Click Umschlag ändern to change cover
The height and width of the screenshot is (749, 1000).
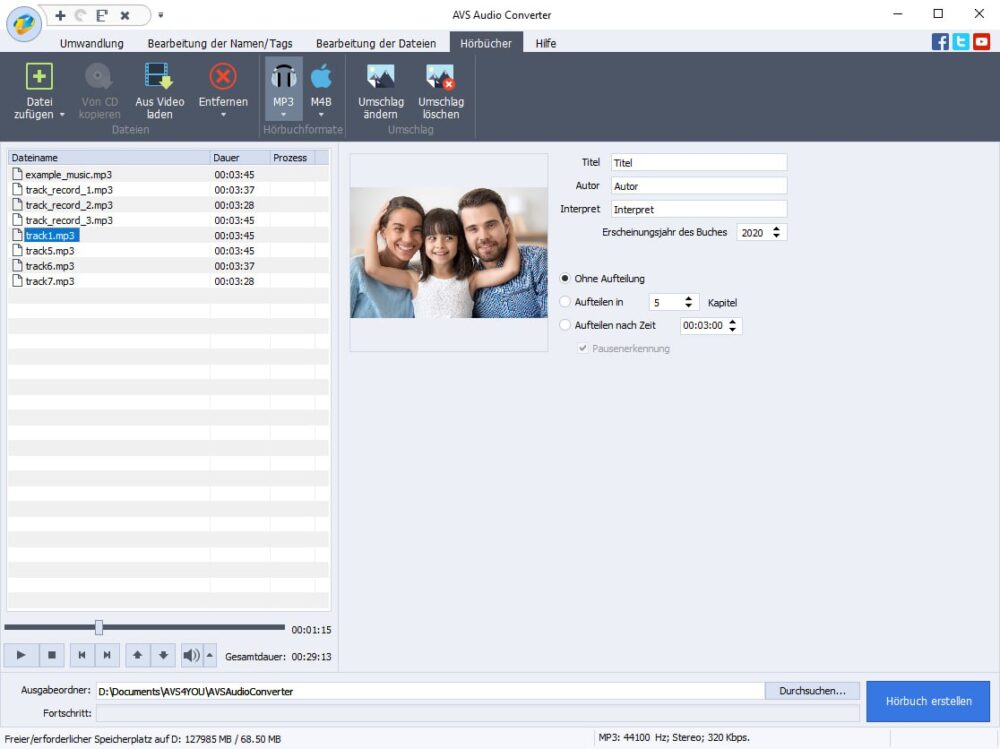point(380,77)
